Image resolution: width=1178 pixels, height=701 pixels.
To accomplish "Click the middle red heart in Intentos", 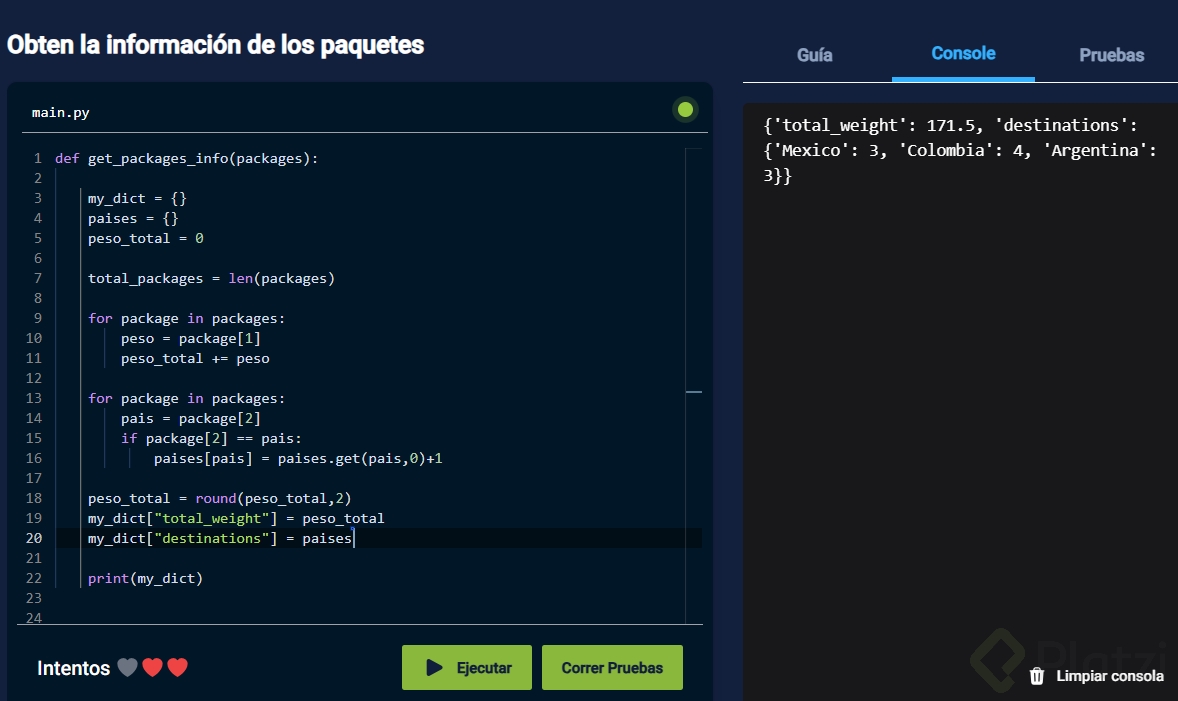I will pos(152,668).
